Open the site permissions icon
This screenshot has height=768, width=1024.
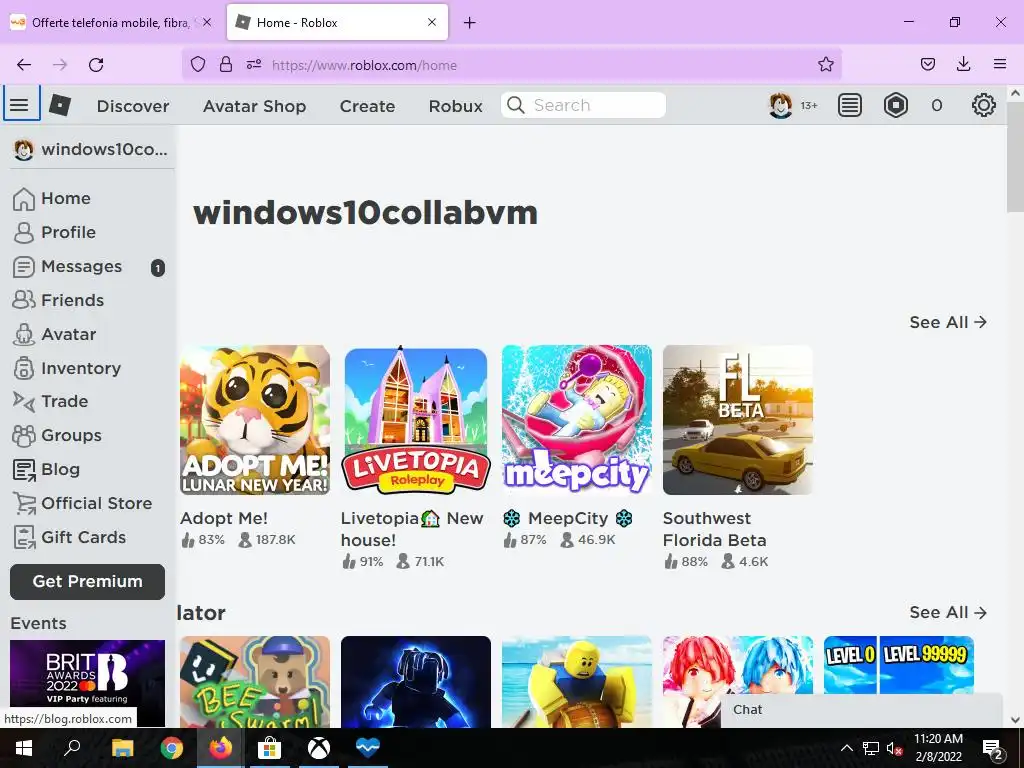coord(254,65)
